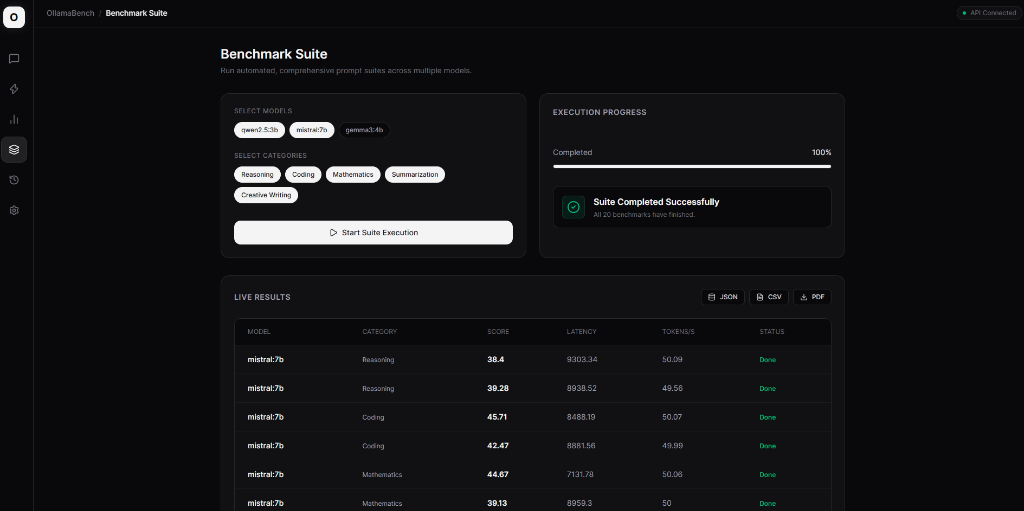The width and height of the screenshot is (1024, 511).
Task: Click the download icon on PDF button
Action: tap(804, 297)
